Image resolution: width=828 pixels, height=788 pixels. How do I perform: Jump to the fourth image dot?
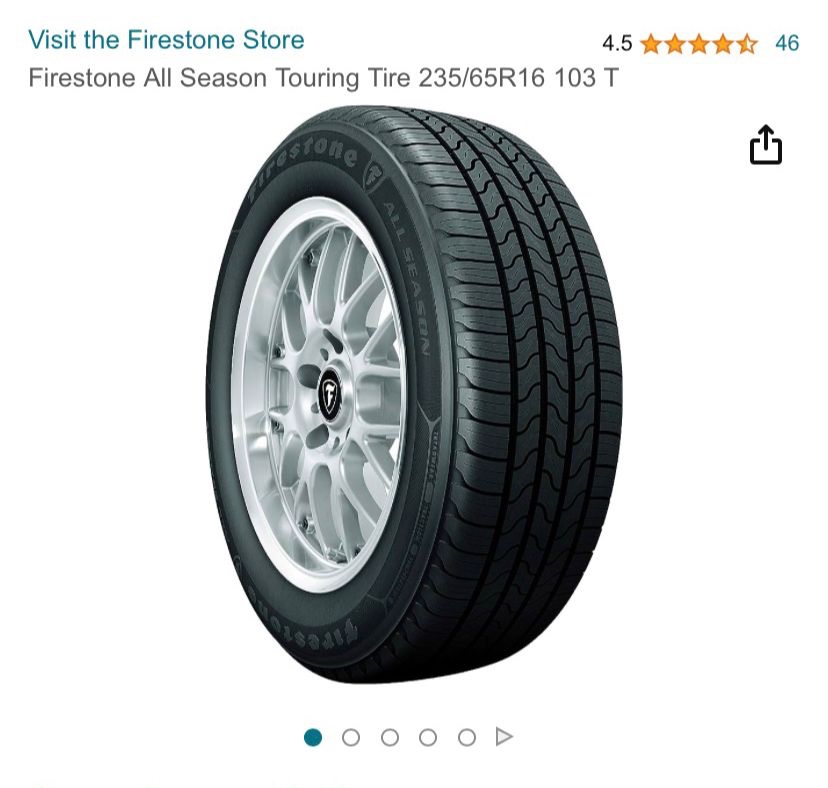[428, 737]
